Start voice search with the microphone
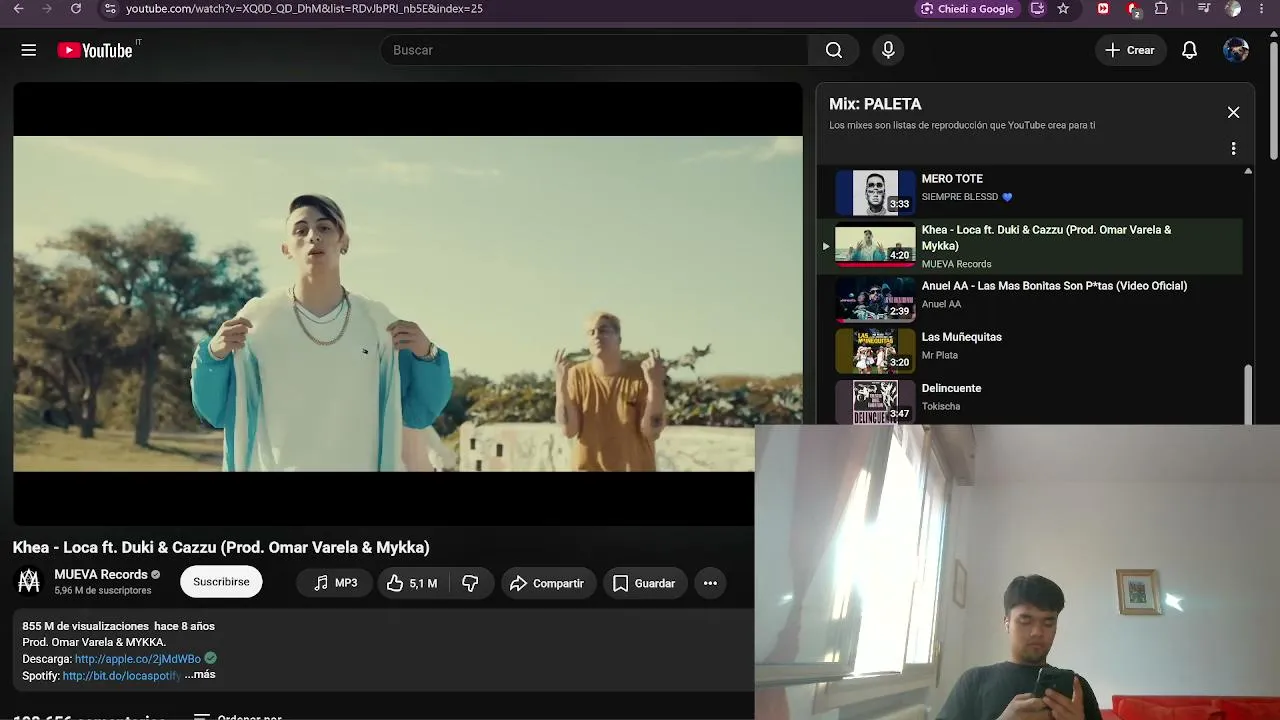Image resolution: width=1280 pixels, height=720 pixels. pyautogui.click(x=888, y=50)
